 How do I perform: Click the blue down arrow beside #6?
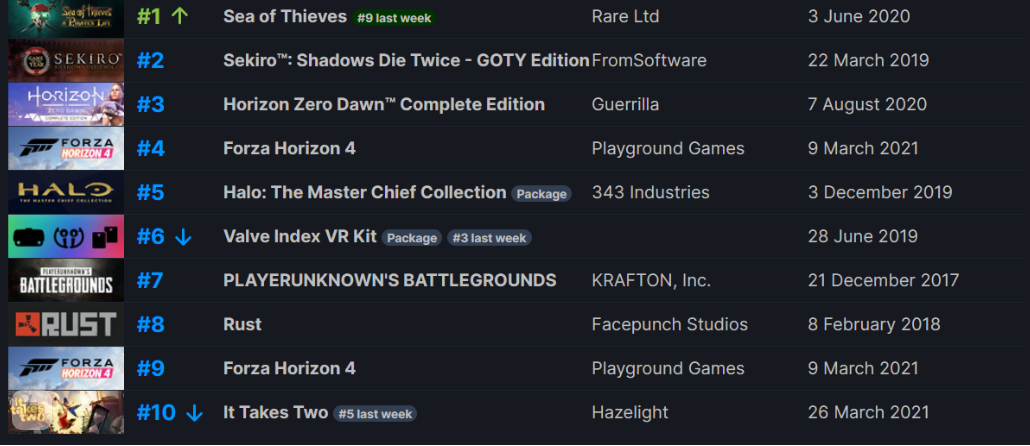point(183,237)
